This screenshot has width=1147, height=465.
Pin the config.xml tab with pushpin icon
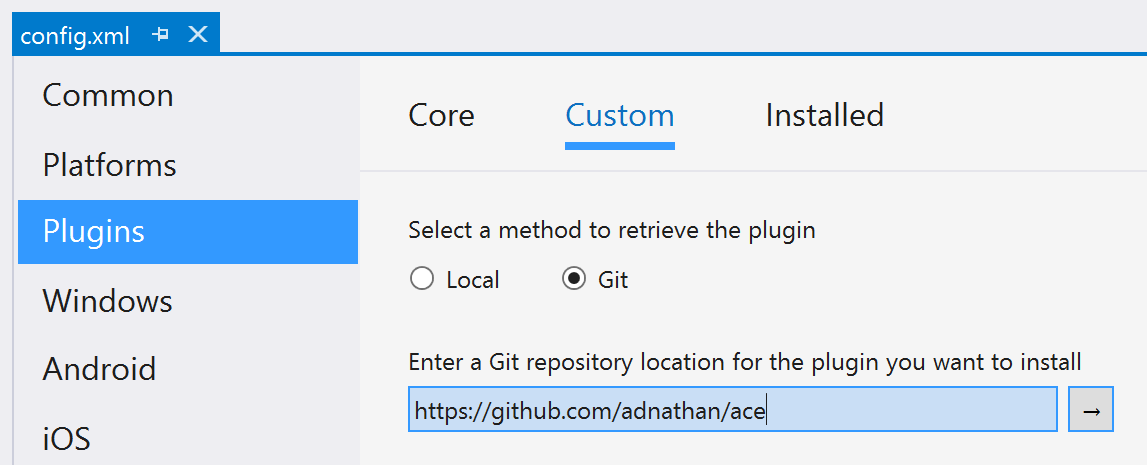tap(161, 34)
